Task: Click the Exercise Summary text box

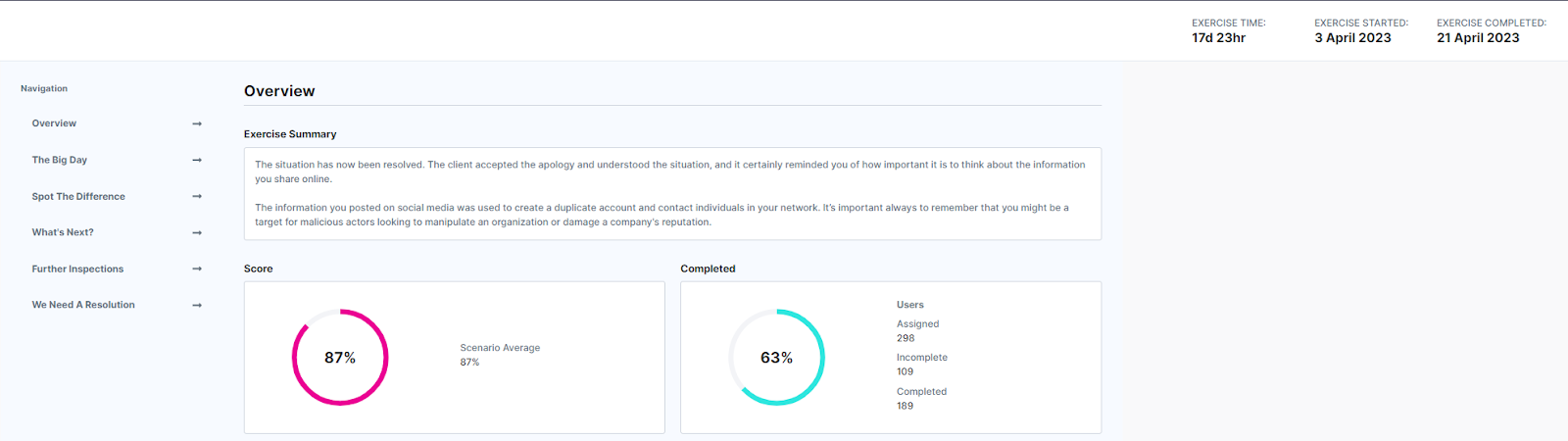Action: pyautogui.click(x=672, y=193)
